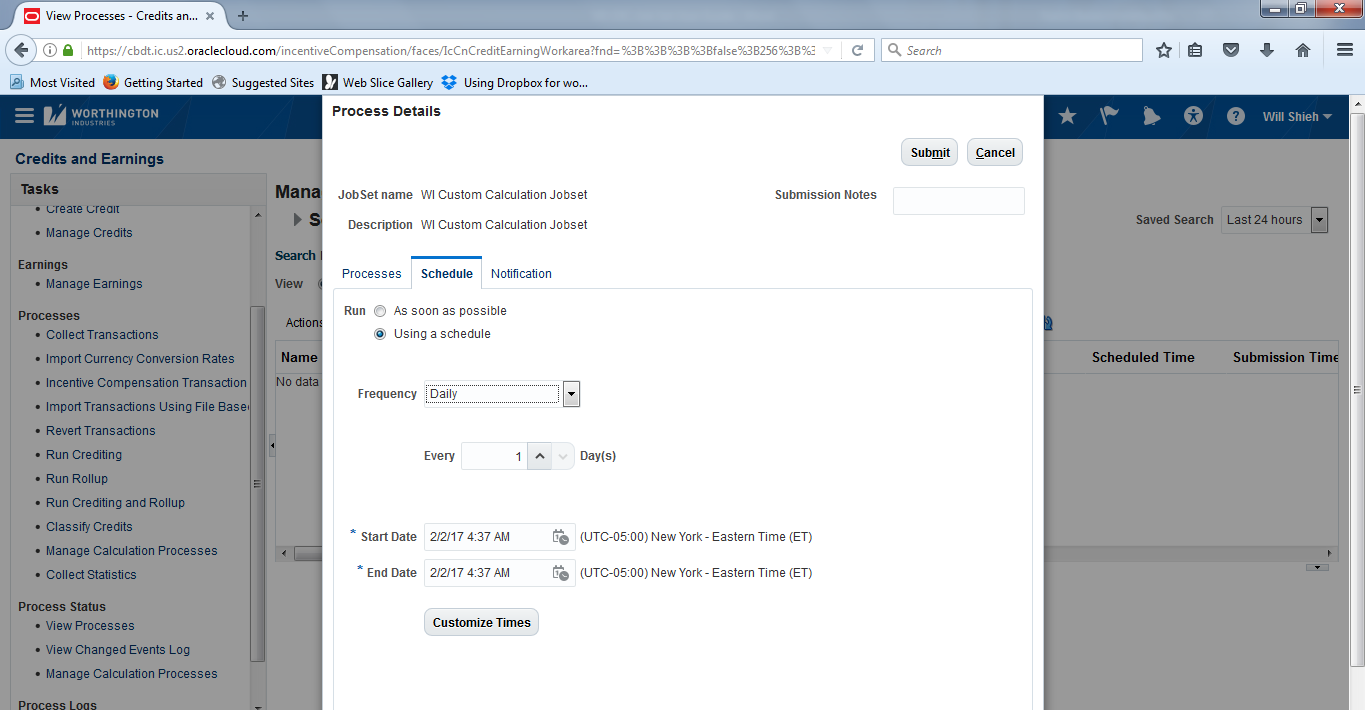Increase the Every Day(s) value

(x=539, y=456)
